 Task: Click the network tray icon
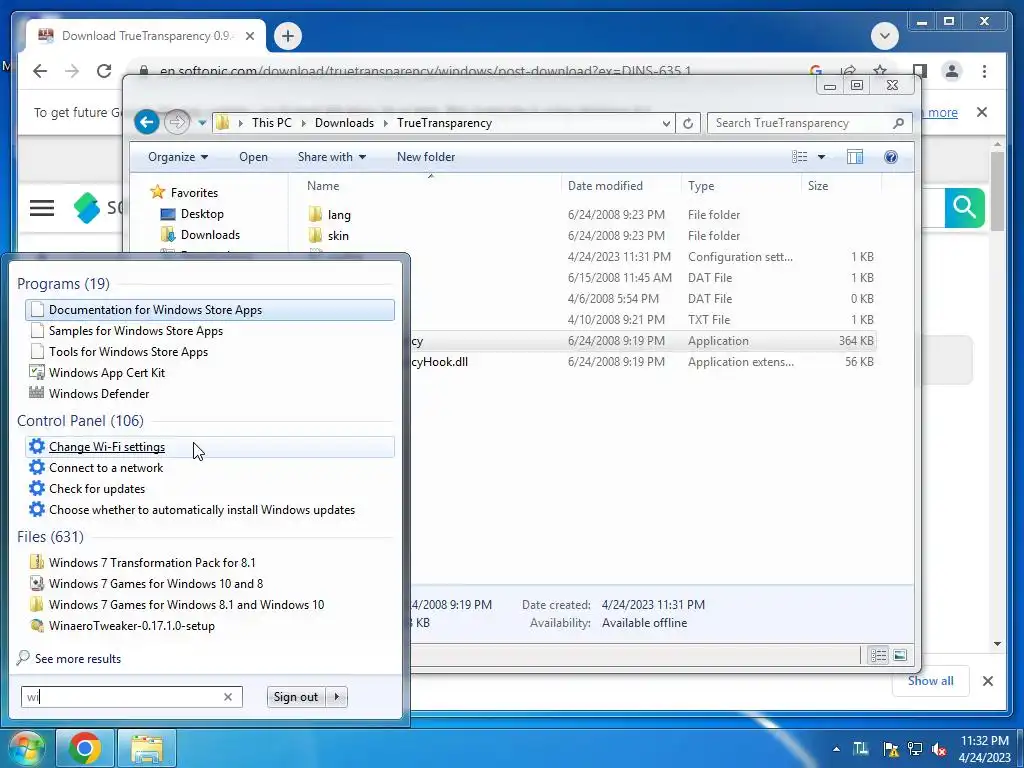tap(915, 749)
